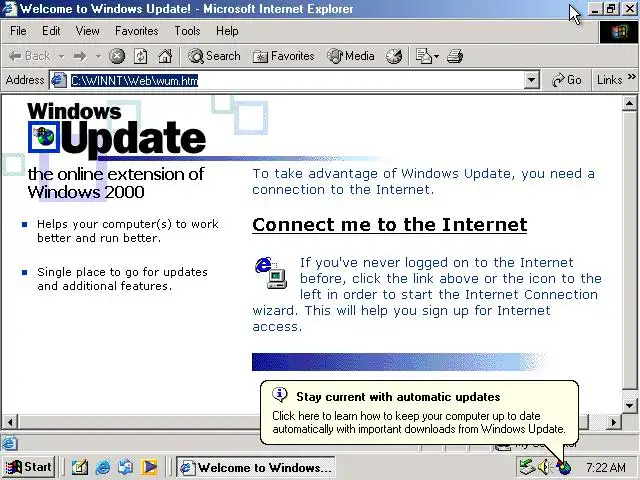Click the Go button
640x480 pixels.
click(567, 80)
